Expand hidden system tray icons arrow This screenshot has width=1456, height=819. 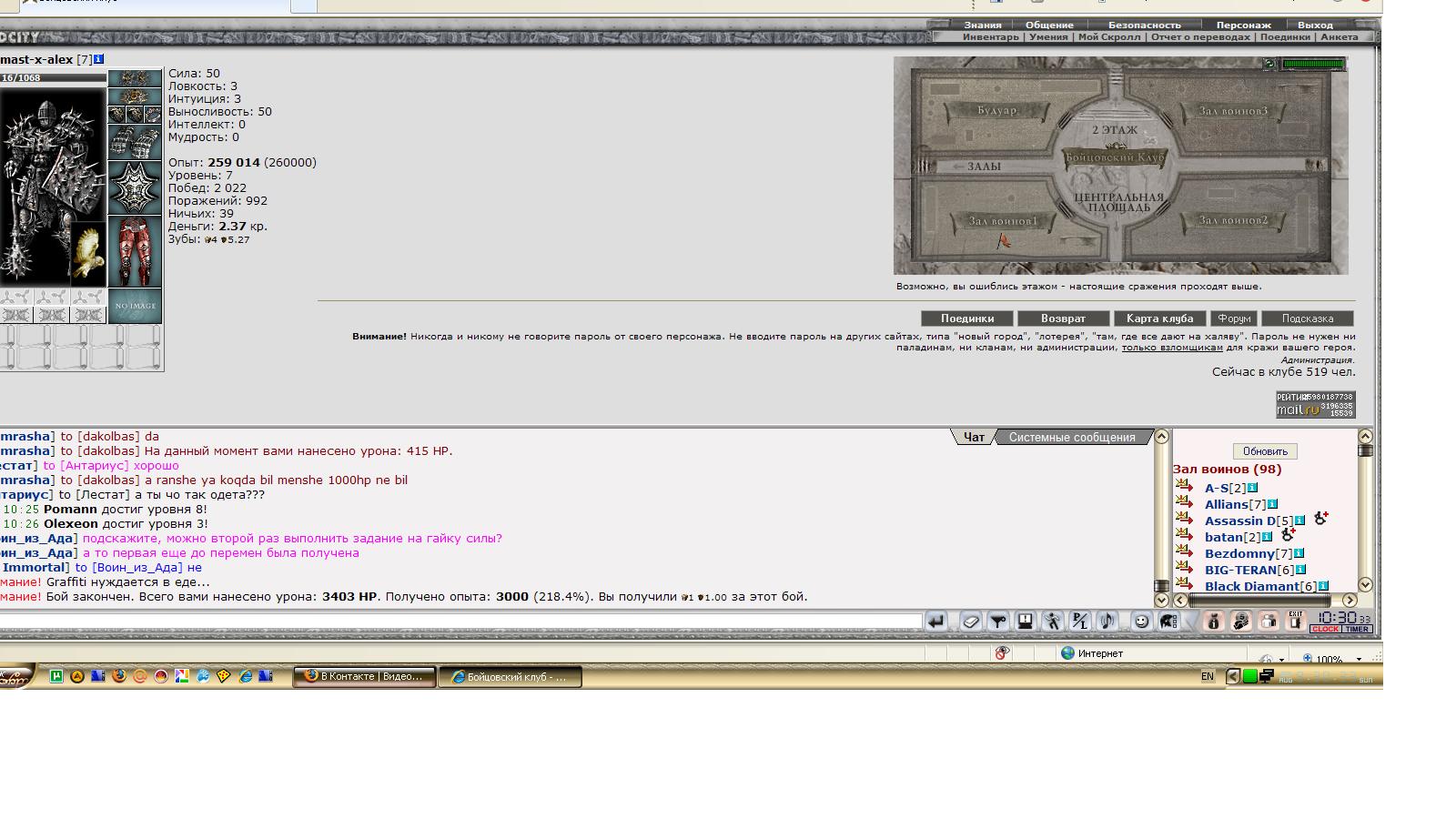pyautogui.click(x=1232, y=676)
